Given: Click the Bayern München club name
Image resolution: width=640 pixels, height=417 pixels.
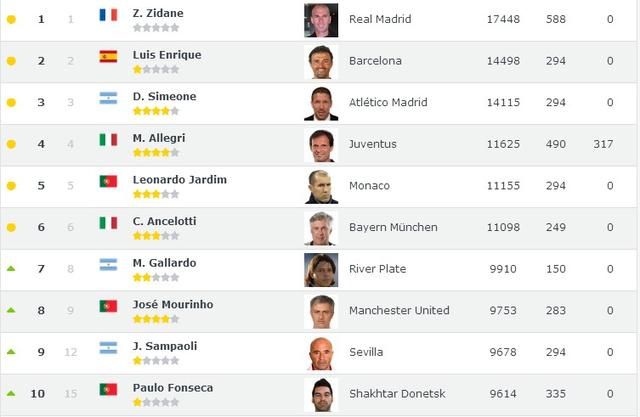Looking at the screenshot, I should (x=393, y=227).
